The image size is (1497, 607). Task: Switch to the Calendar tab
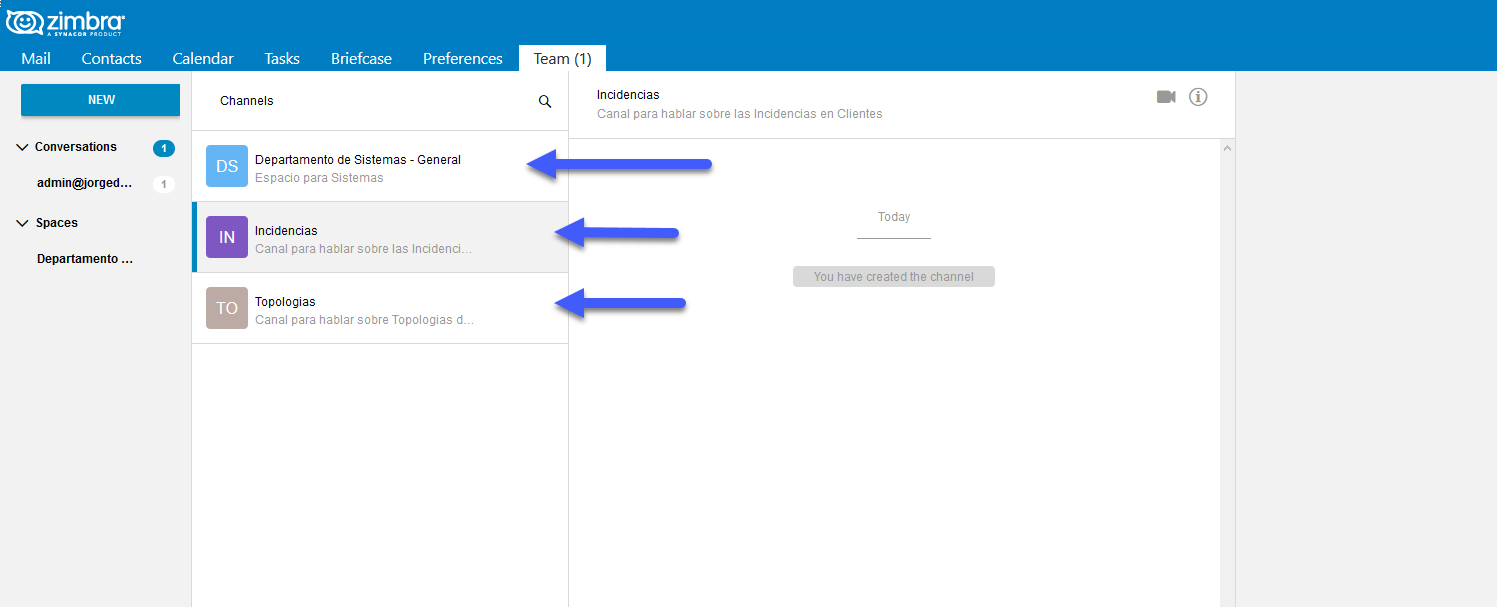(x=203, y=58)
